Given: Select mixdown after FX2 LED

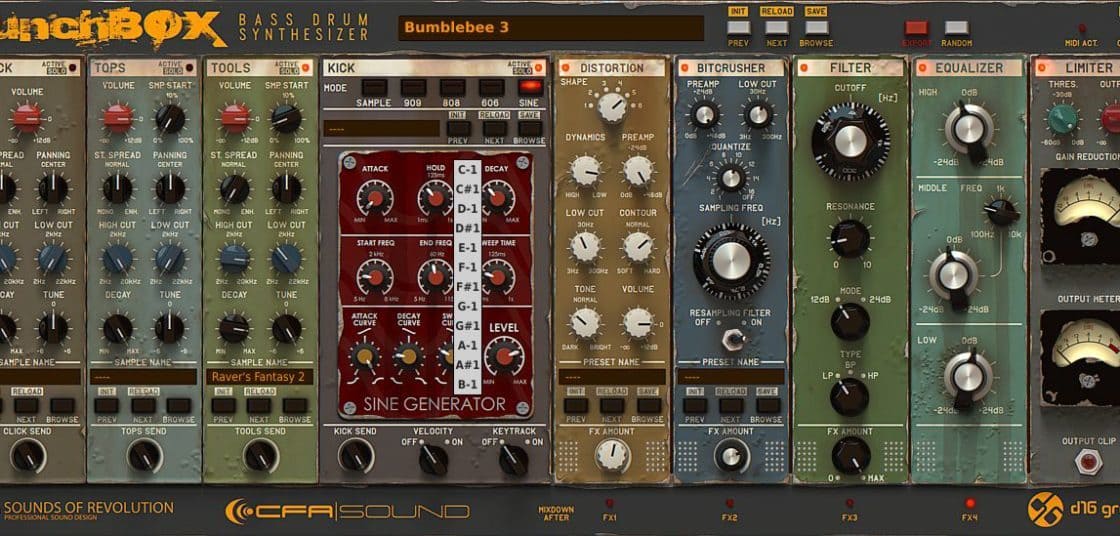Looking at the screenshot, I should [x=729, y=503].
